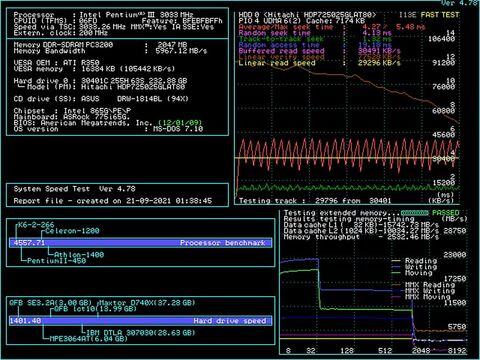
Task: Click the Athlon-1400 reference label
Action: point(79,255)
